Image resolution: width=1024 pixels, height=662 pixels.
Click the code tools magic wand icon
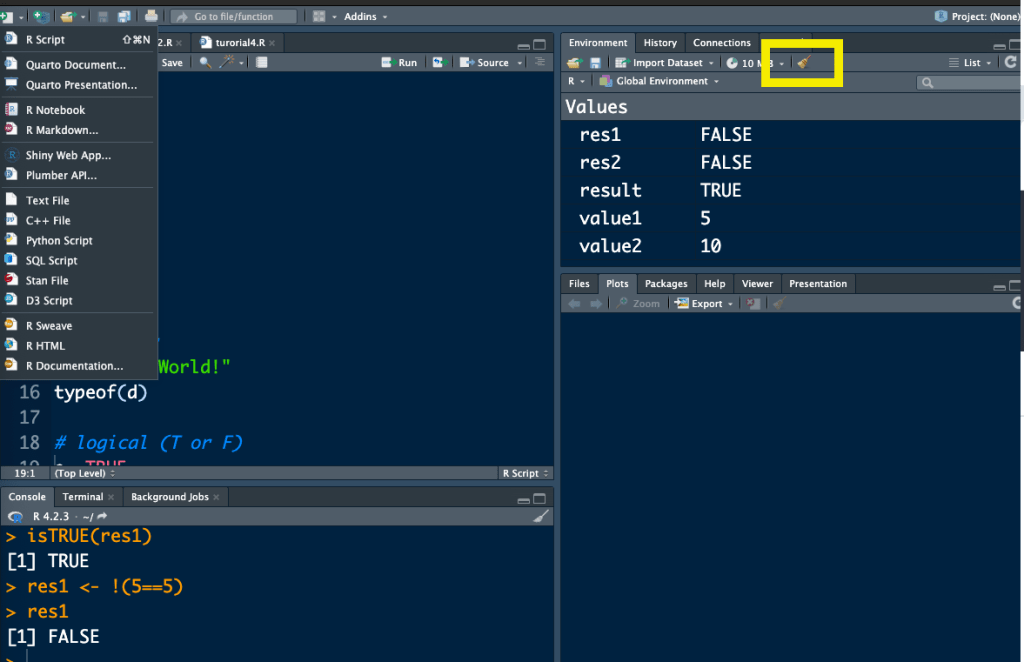227,62
